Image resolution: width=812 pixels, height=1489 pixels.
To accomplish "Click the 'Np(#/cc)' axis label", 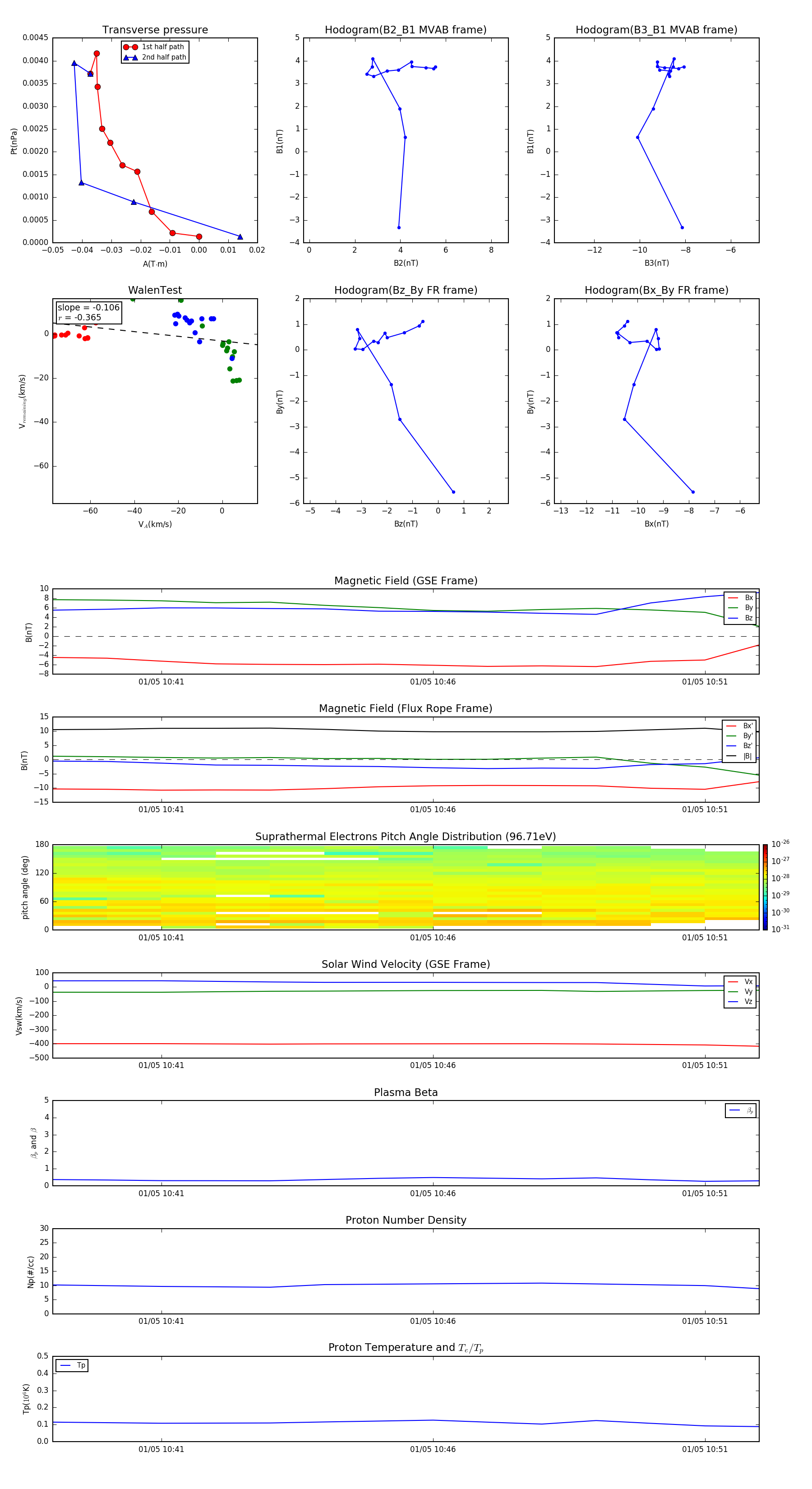I will pos(31,1272).
